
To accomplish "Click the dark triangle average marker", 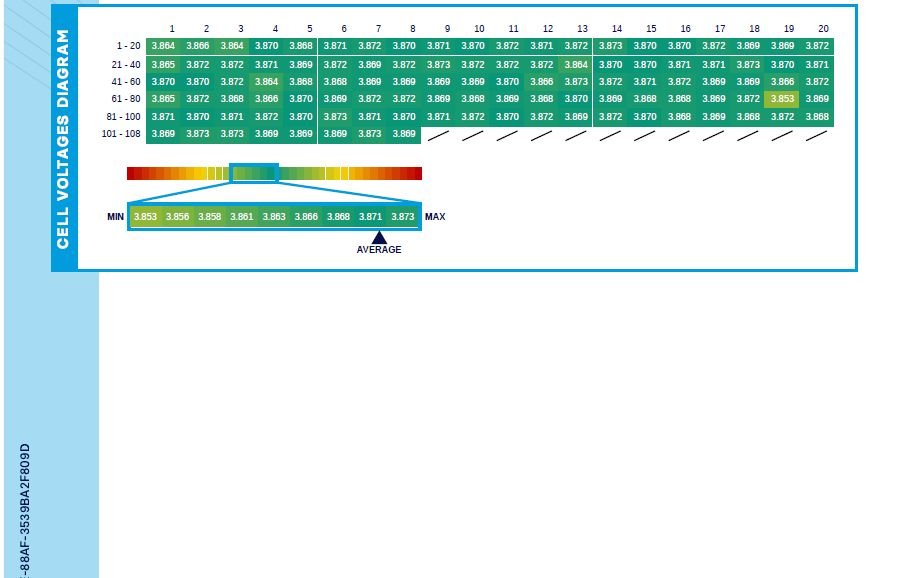I will point(379,237).
